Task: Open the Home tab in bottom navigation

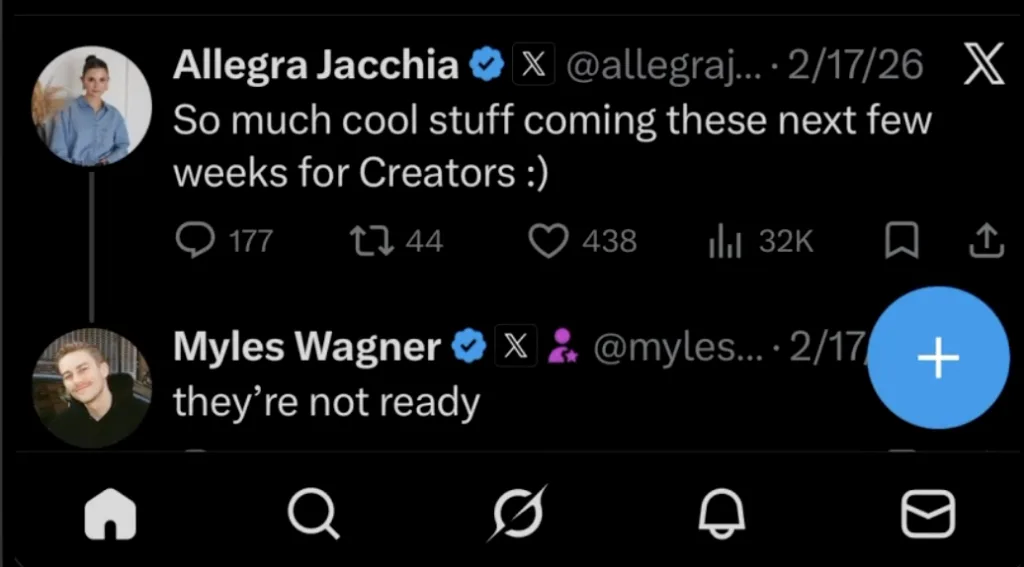Action: coord(110,514)
